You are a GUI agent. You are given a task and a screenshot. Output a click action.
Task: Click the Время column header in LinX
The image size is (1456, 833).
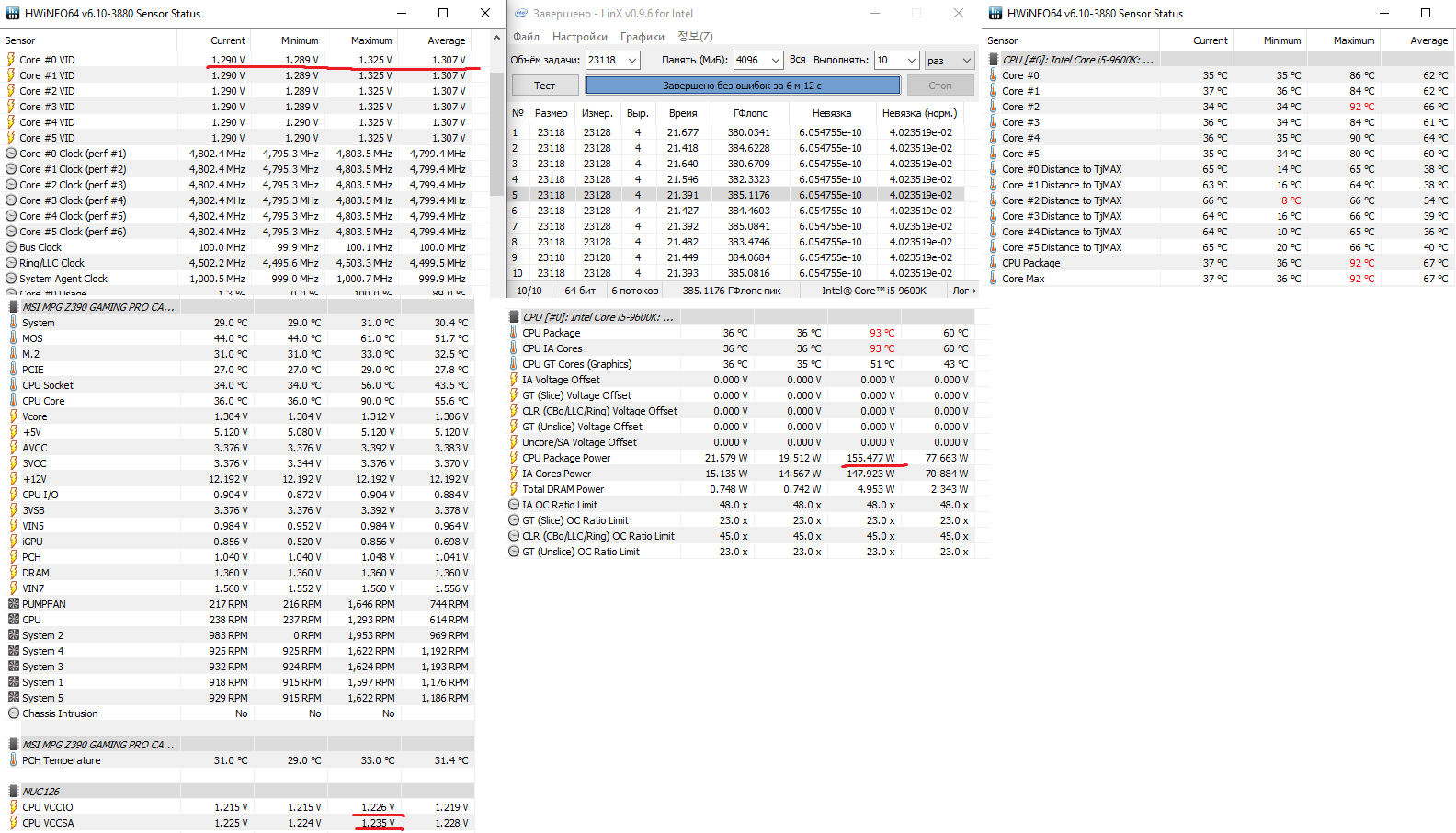(x=683, y=113)
